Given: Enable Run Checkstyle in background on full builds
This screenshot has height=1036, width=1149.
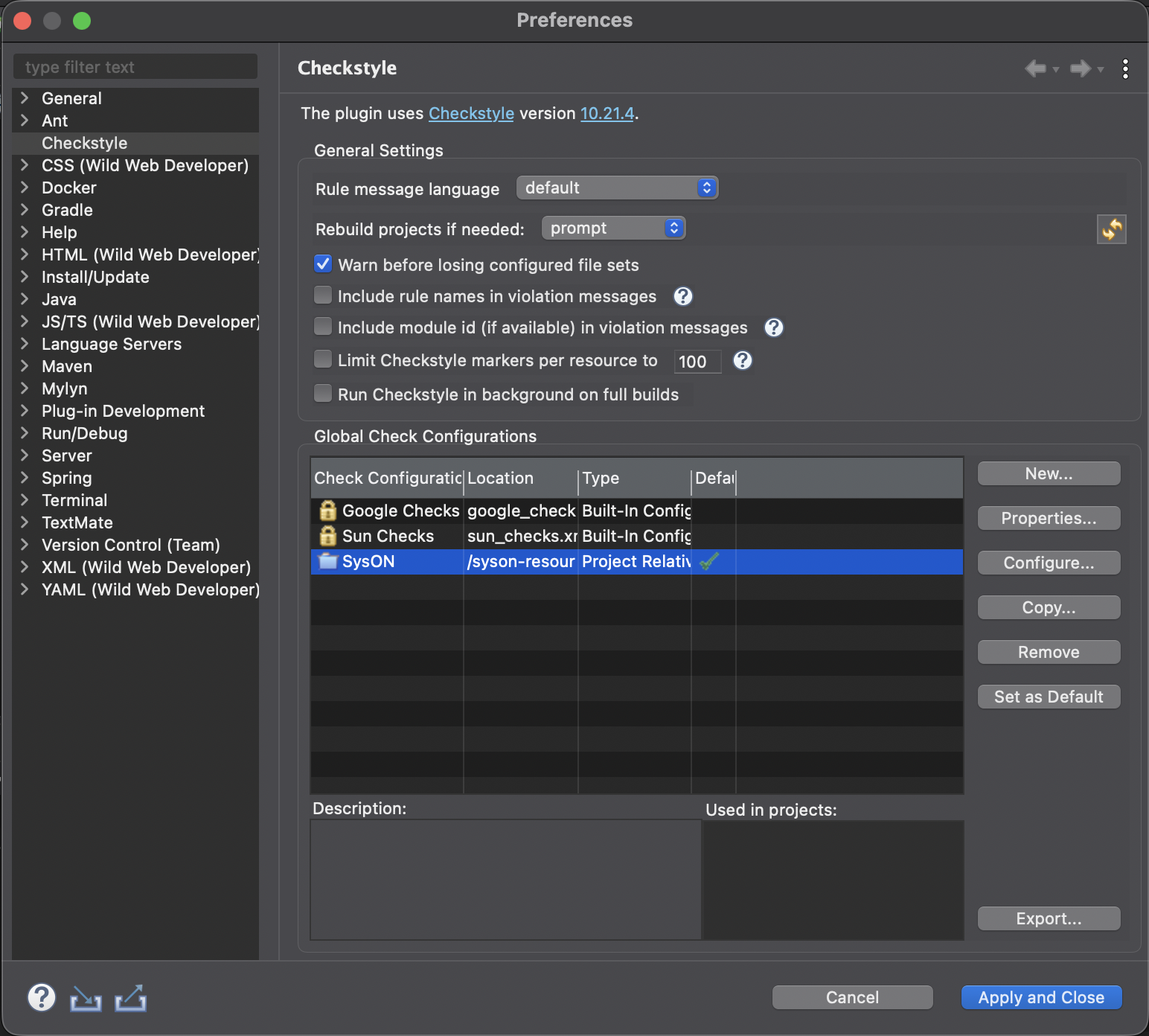Looking at the screenshot, I should coord(322,393).
